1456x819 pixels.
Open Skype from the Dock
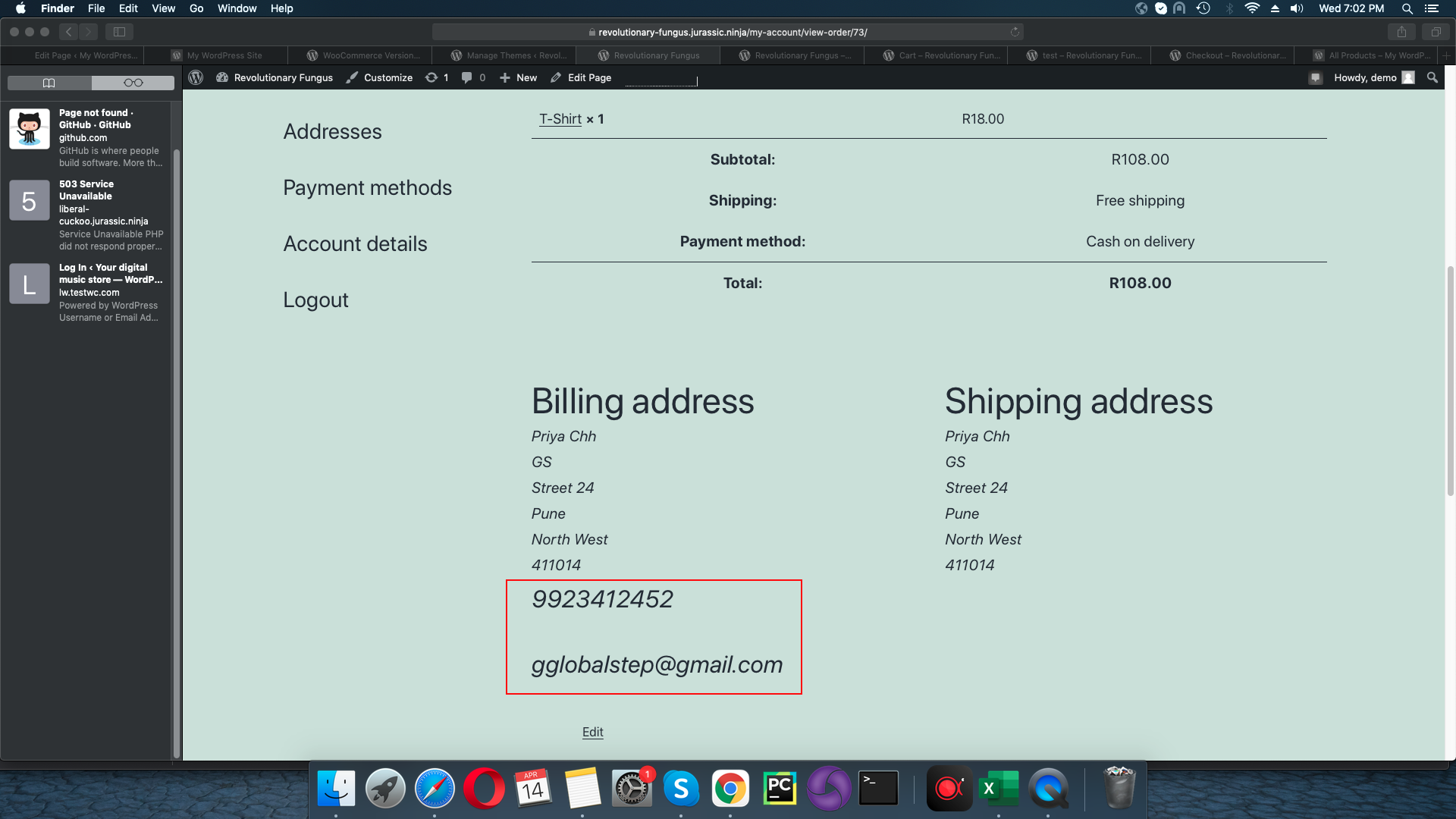point(682,788)
